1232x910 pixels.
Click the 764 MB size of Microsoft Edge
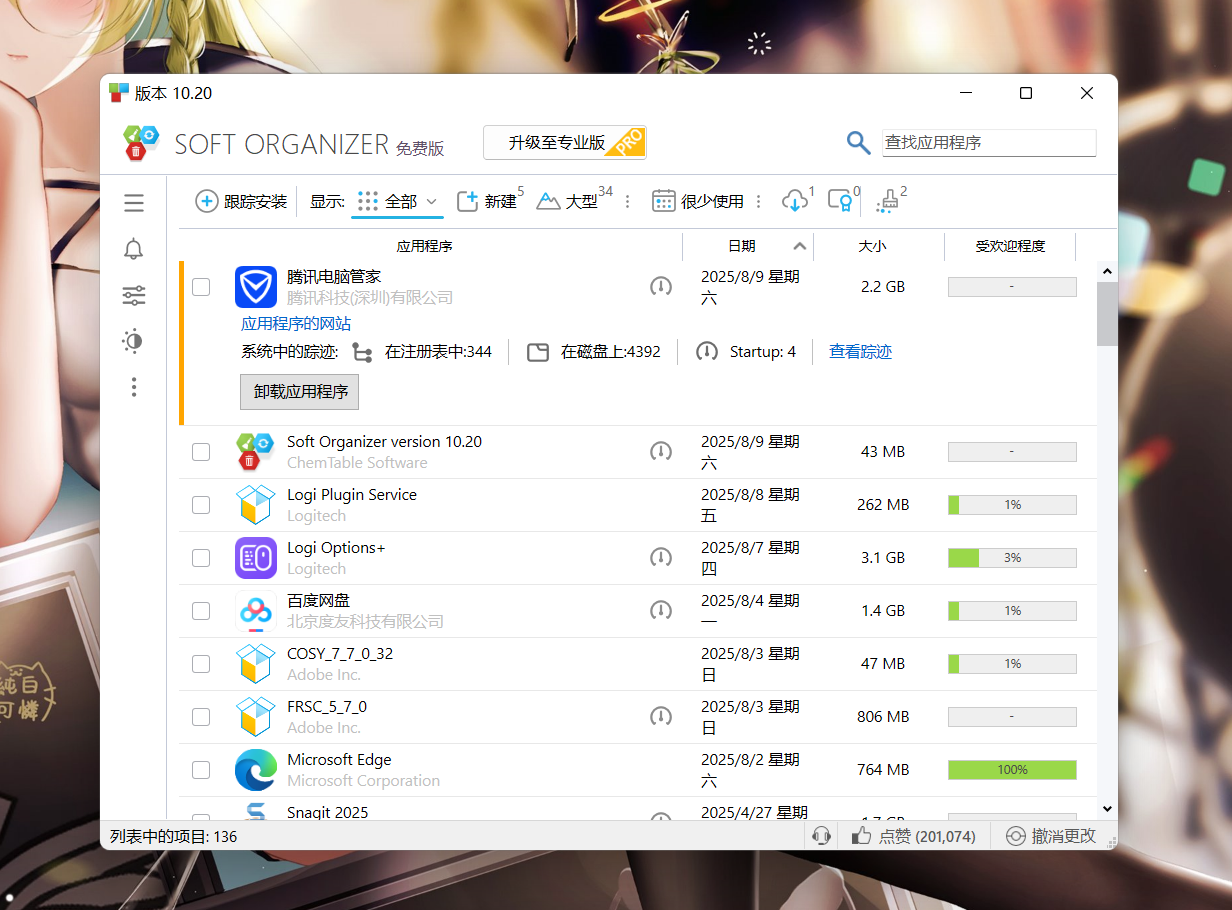(883, 770)
